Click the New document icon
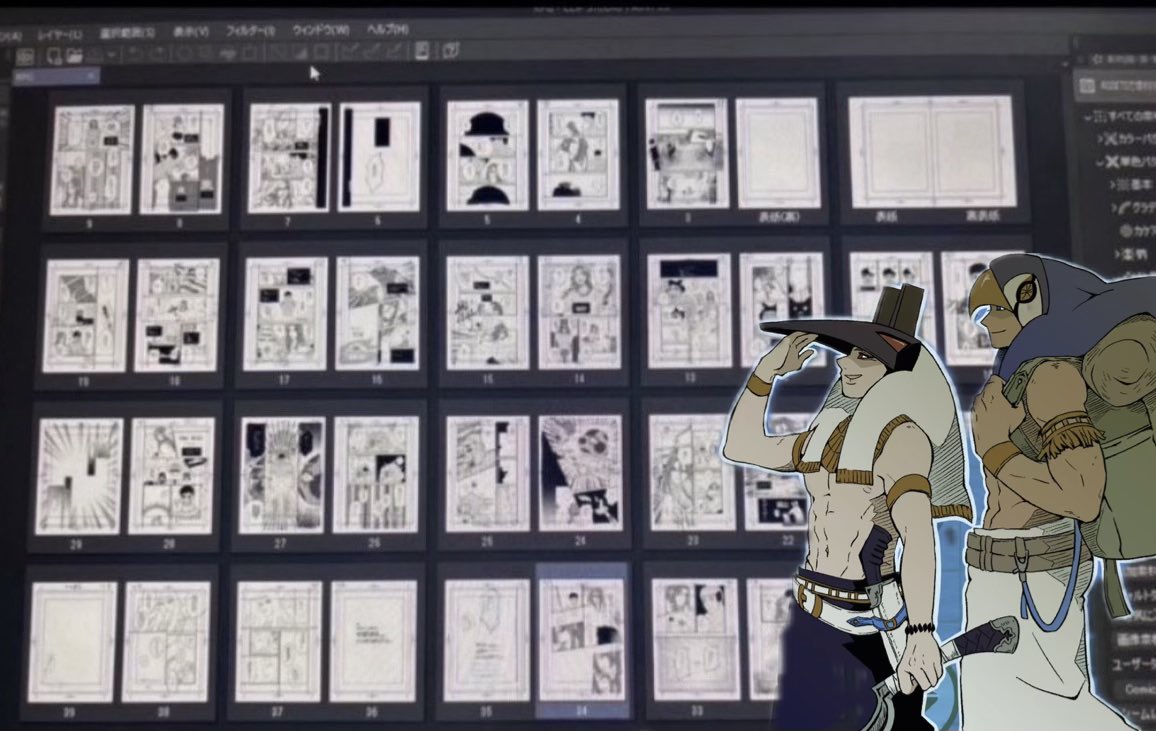 coord(54,56)
